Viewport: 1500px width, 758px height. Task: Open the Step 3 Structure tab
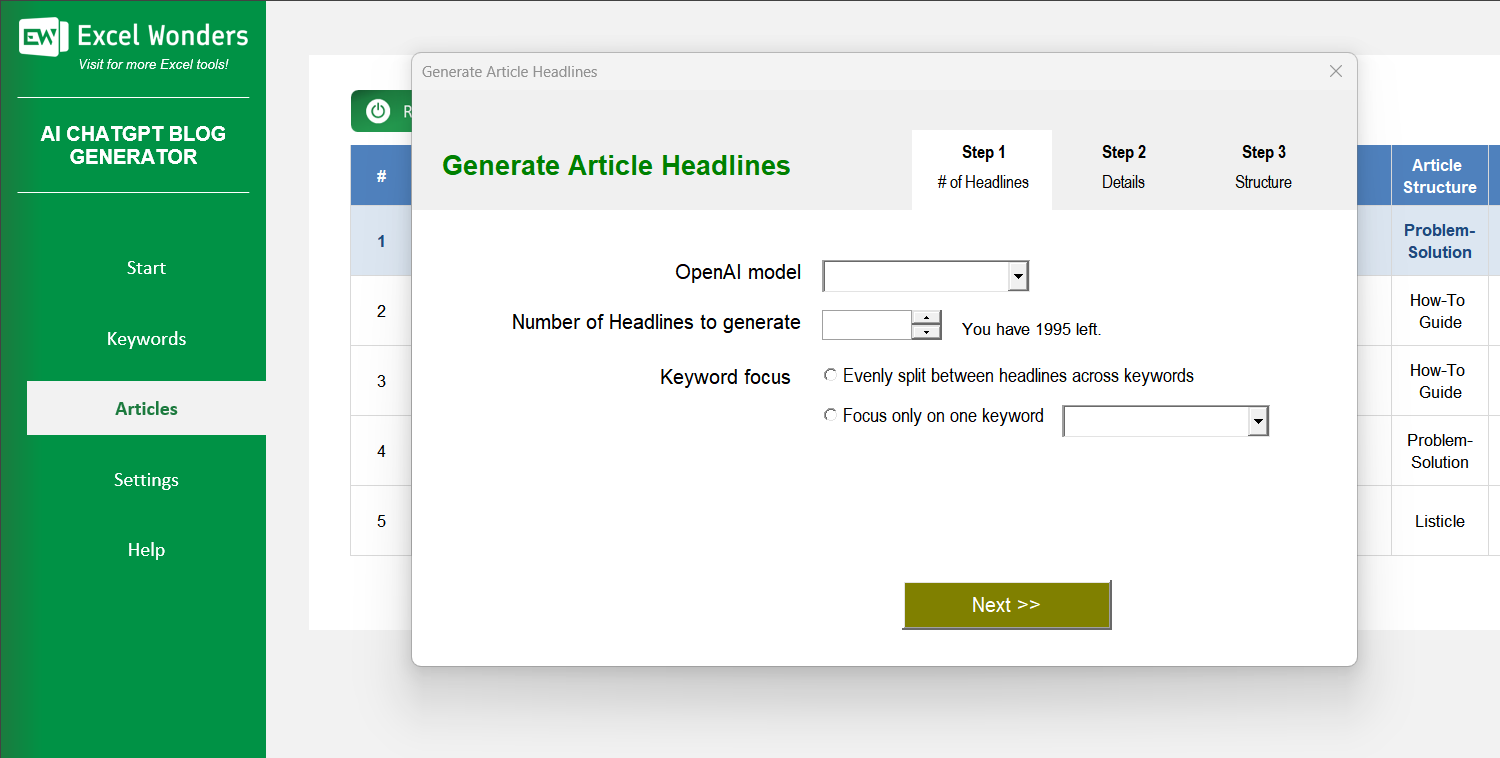[x=1263, y=167]
